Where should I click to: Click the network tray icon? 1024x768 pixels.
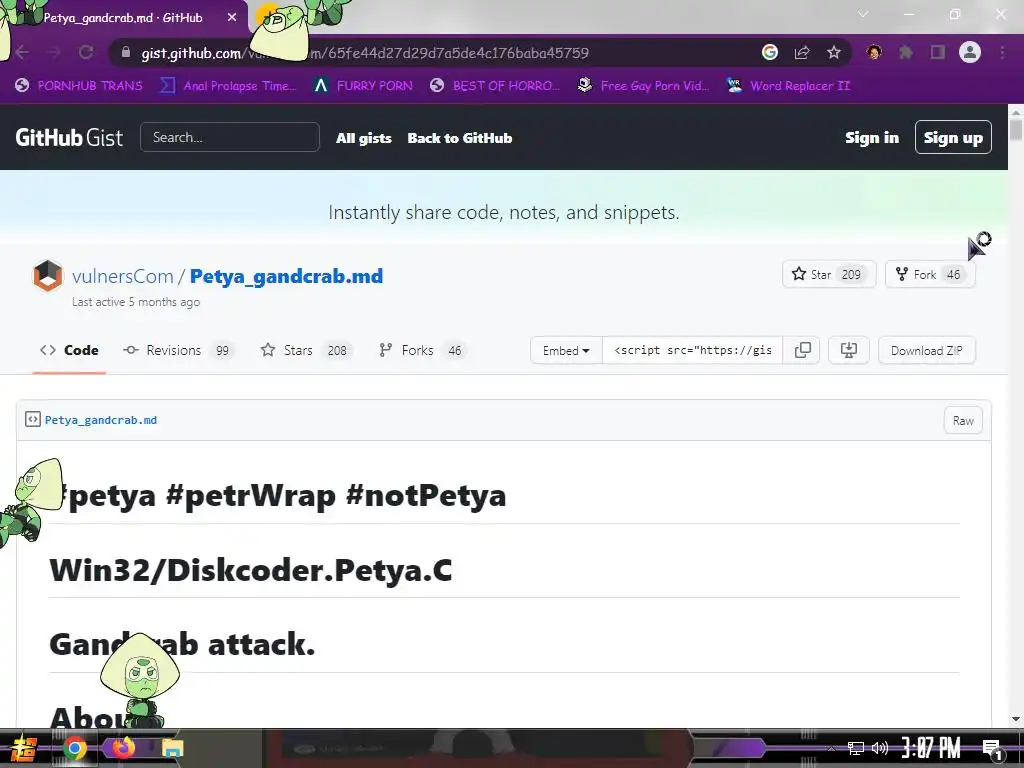pos(855,748)
